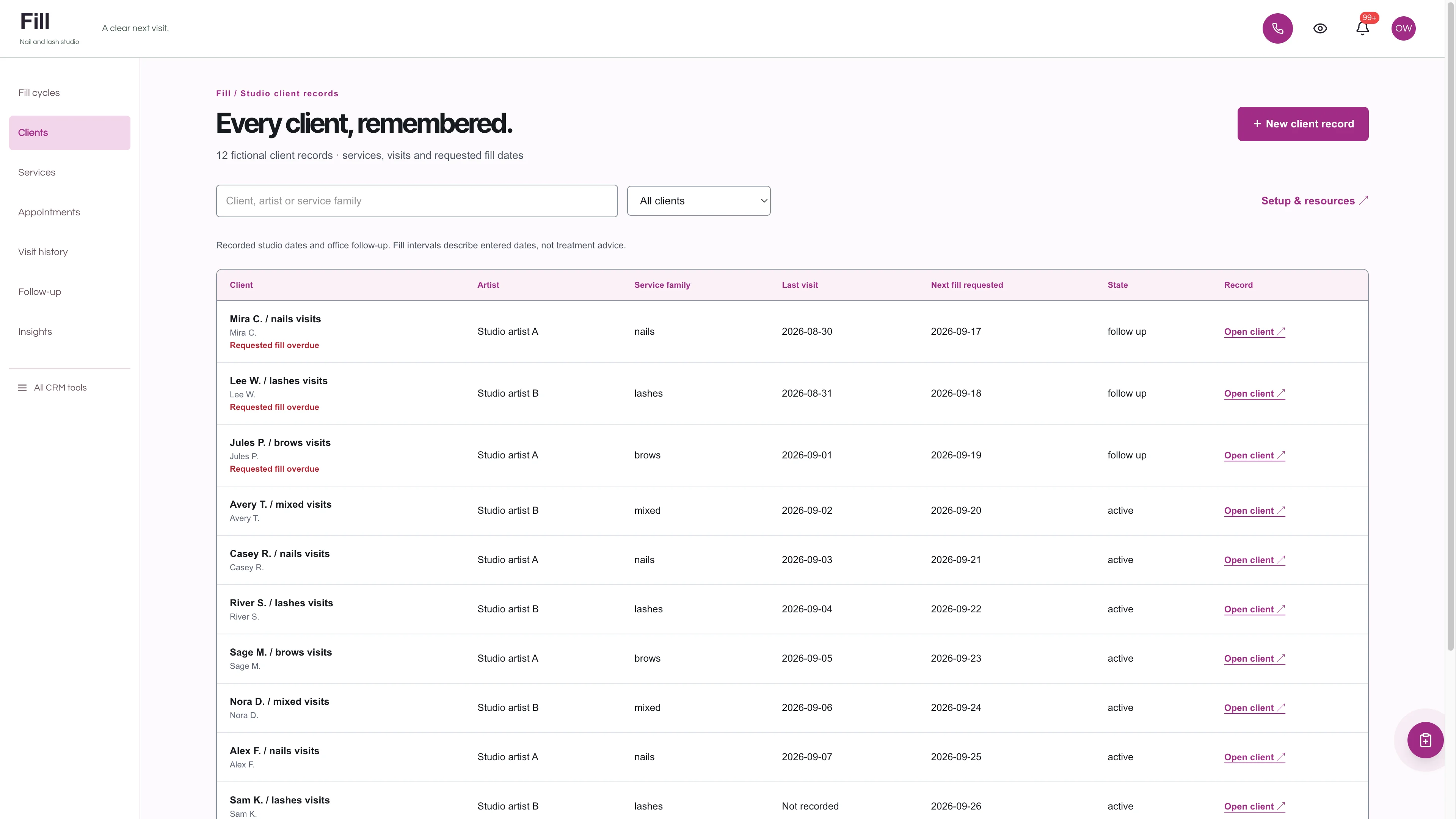Viewport: 1456px width, 819px height.
Task: Open client record for Sage M.
Action: tap(1254, 659)
